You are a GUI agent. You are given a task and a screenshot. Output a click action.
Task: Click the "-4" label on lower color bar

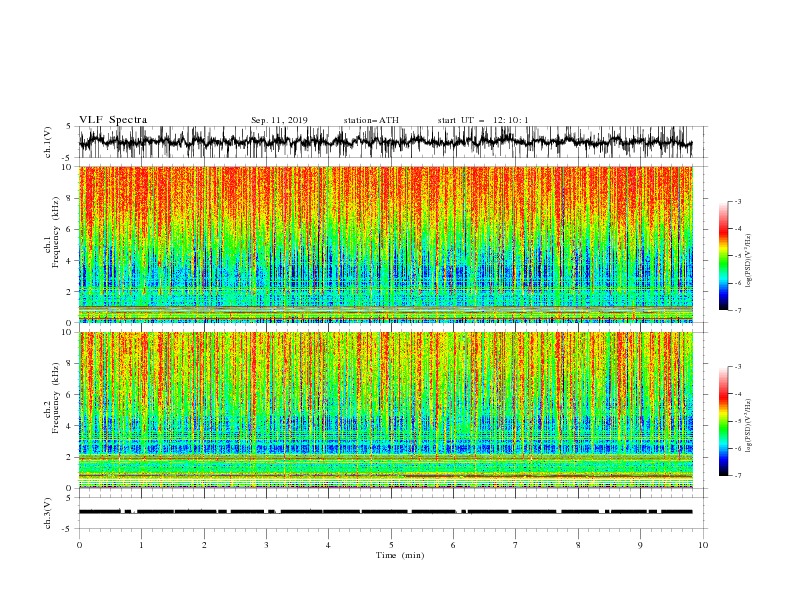coord(737,394)
